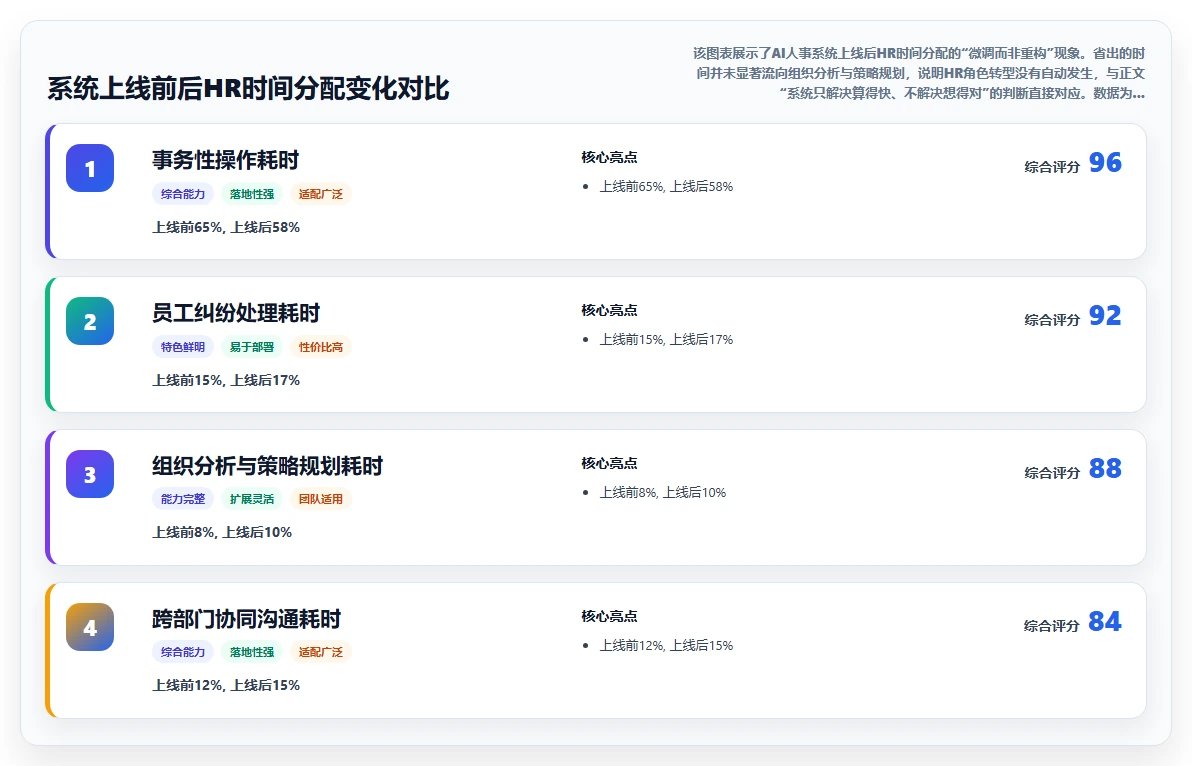Click the score 96
Viewport: 1192px width, 766px height.
[x=1105, y=163]
